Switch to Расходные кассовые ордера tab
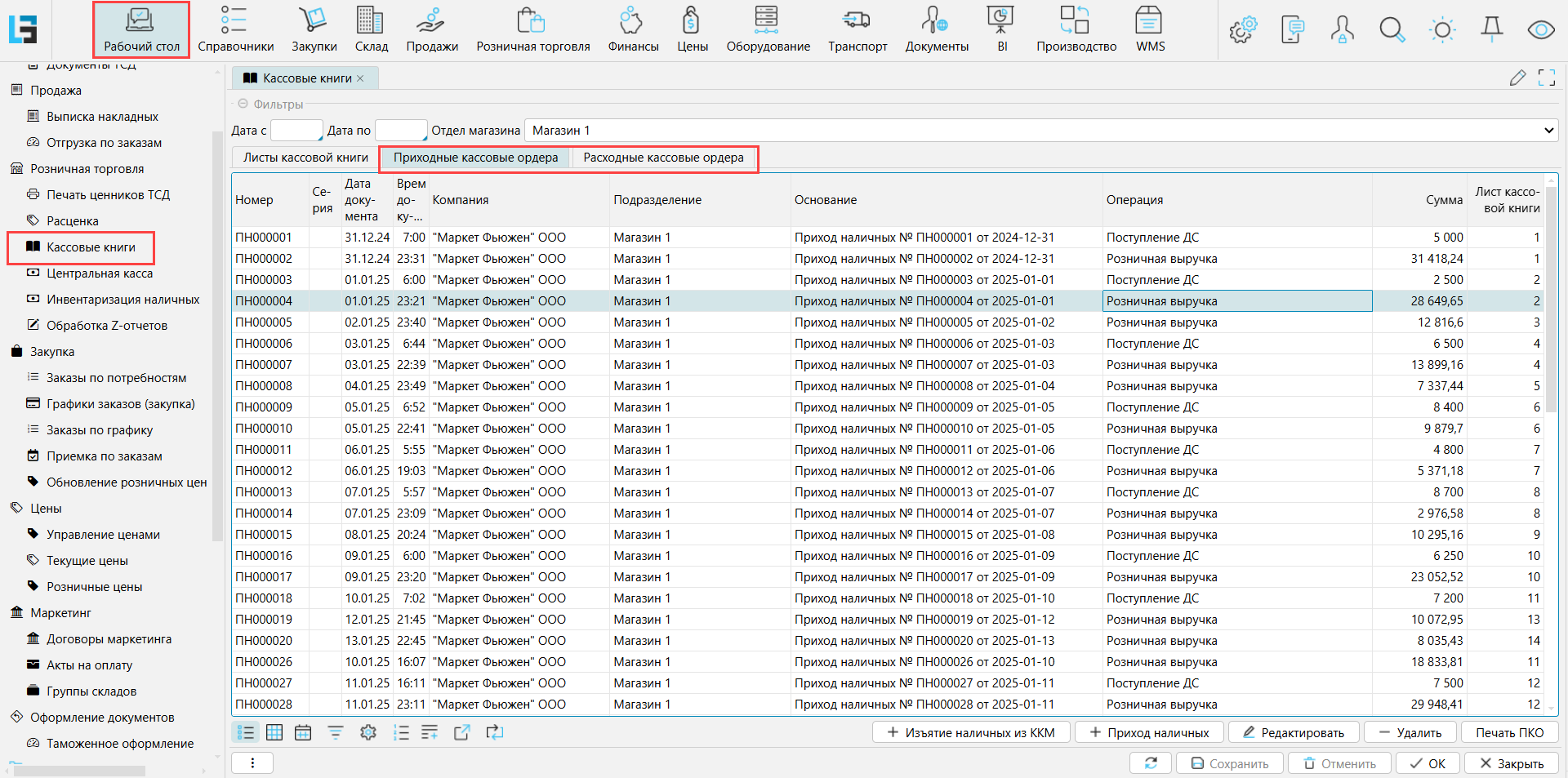Screen dimensions: 1568x778 [663, 158]
